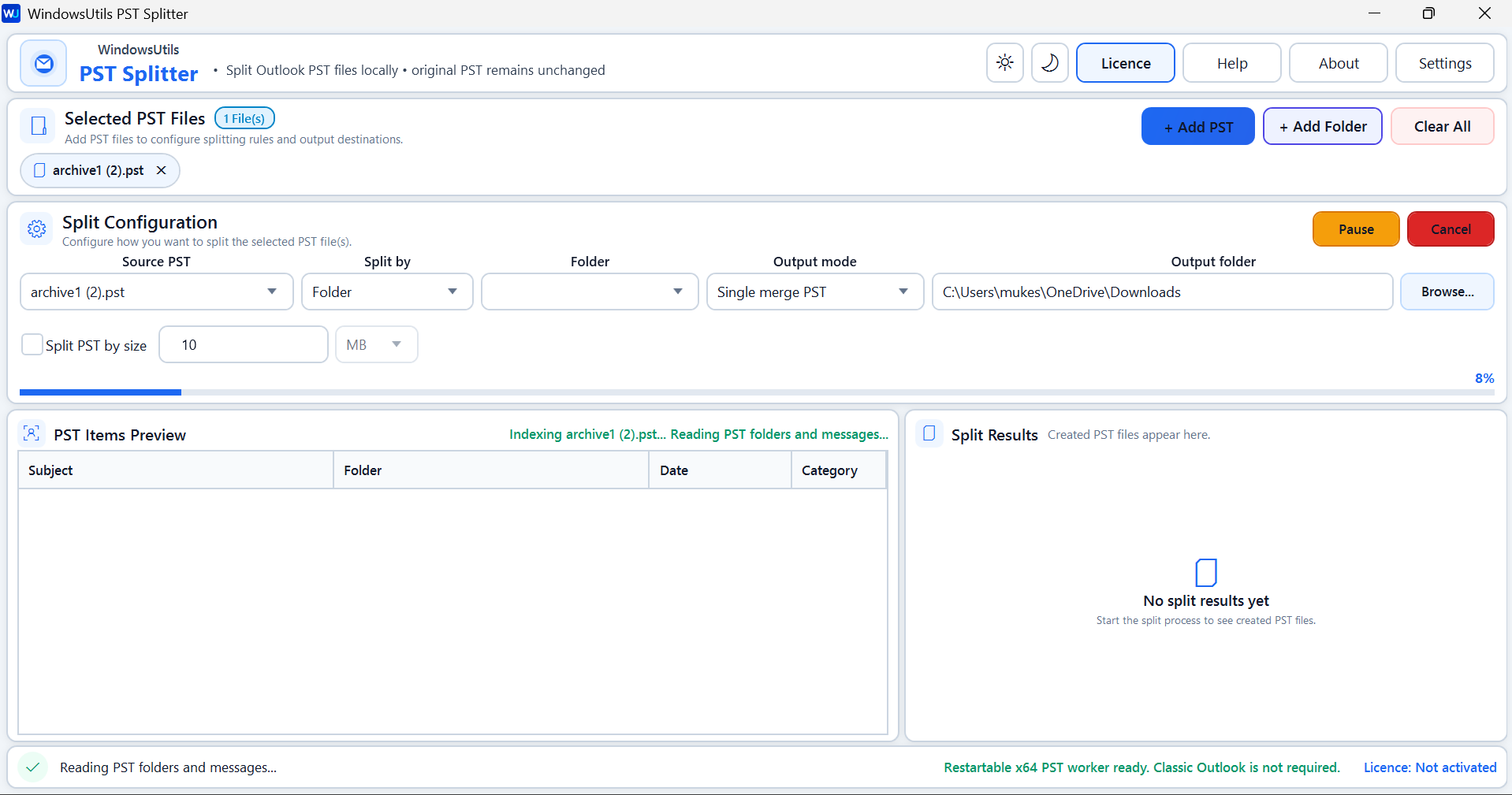
Task: Click the status bar checkmark icon
Action: (x=33, y=767)
